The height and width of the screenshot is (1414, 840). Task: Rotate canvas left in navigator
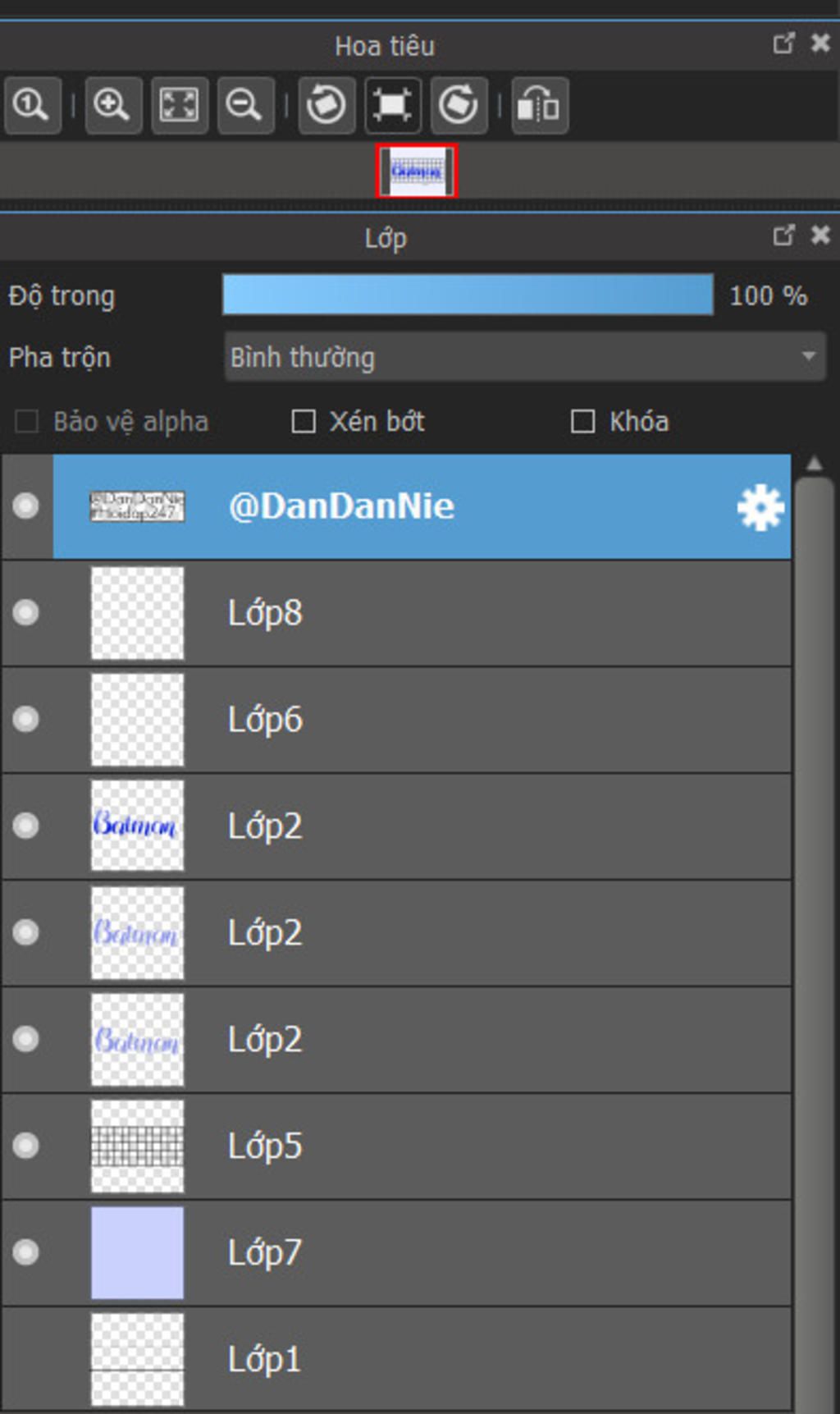[326, 105]
